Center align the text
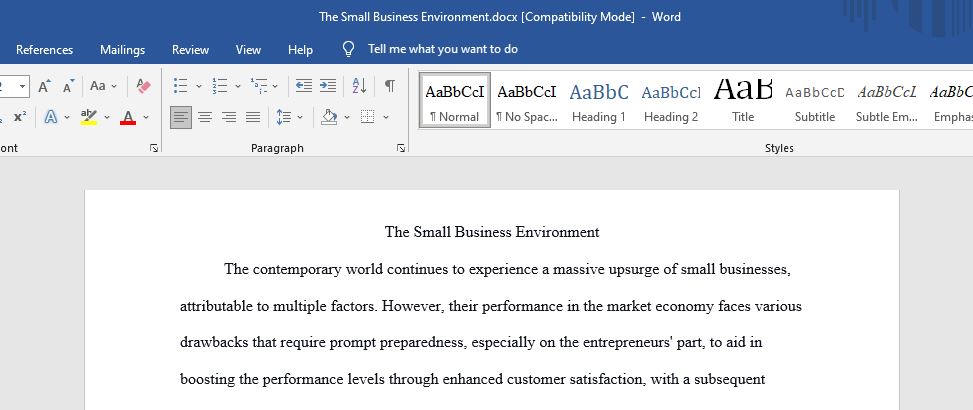This screenshot has width=973, height=410. click(205, 117)
